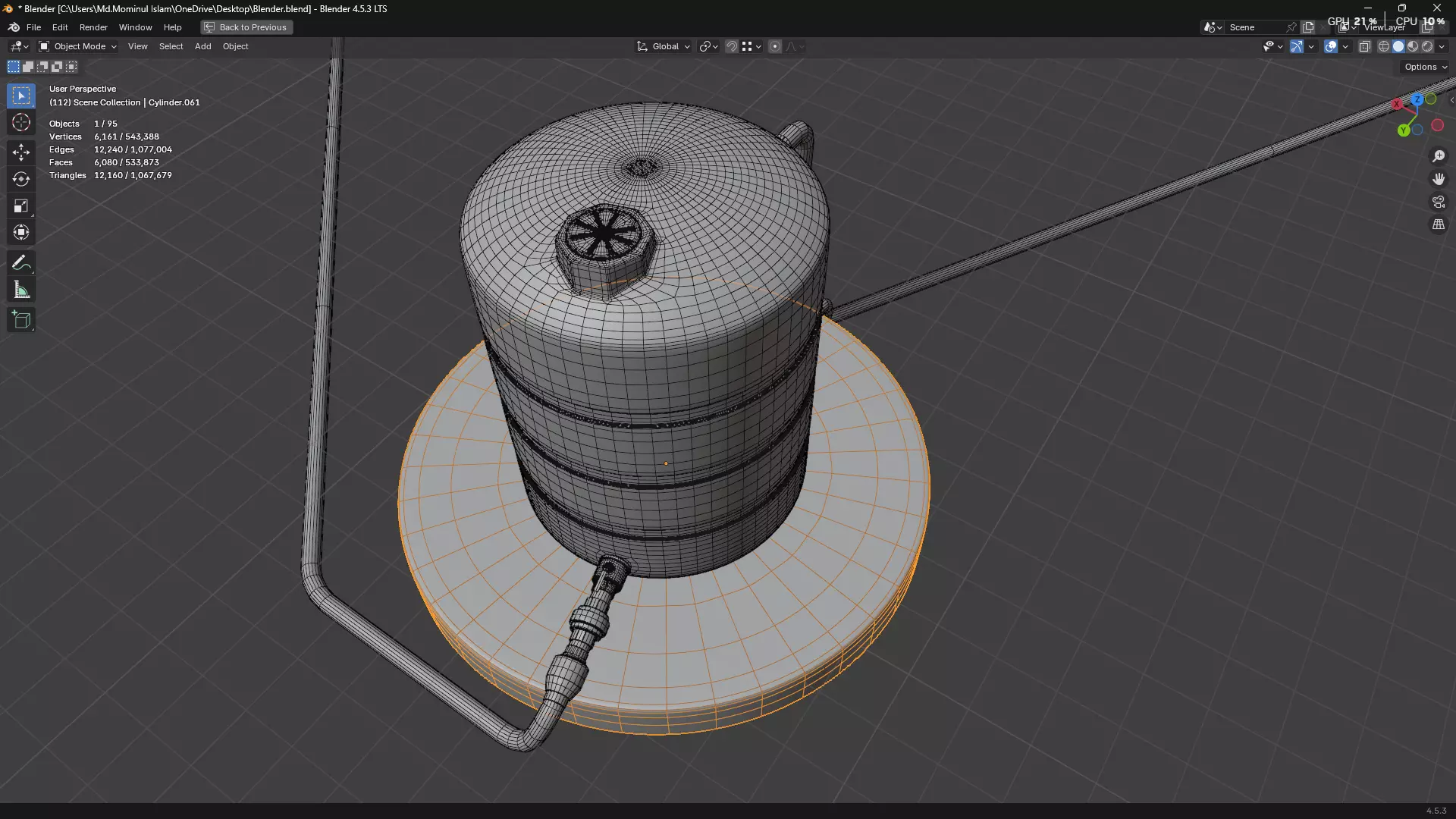Open the viewport Add menu
1456x819 pixels.
pyautogui.click(x=202, y=46)
